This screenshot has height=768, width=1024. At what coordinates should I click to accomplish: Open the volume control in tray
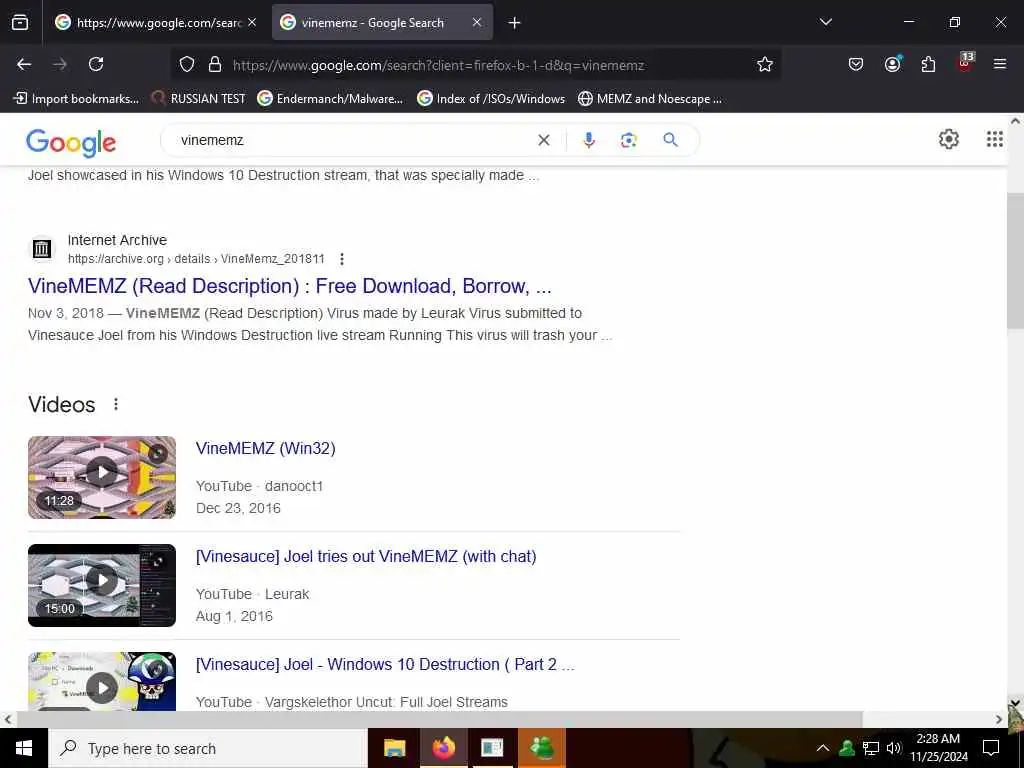(x=894, y=748)
